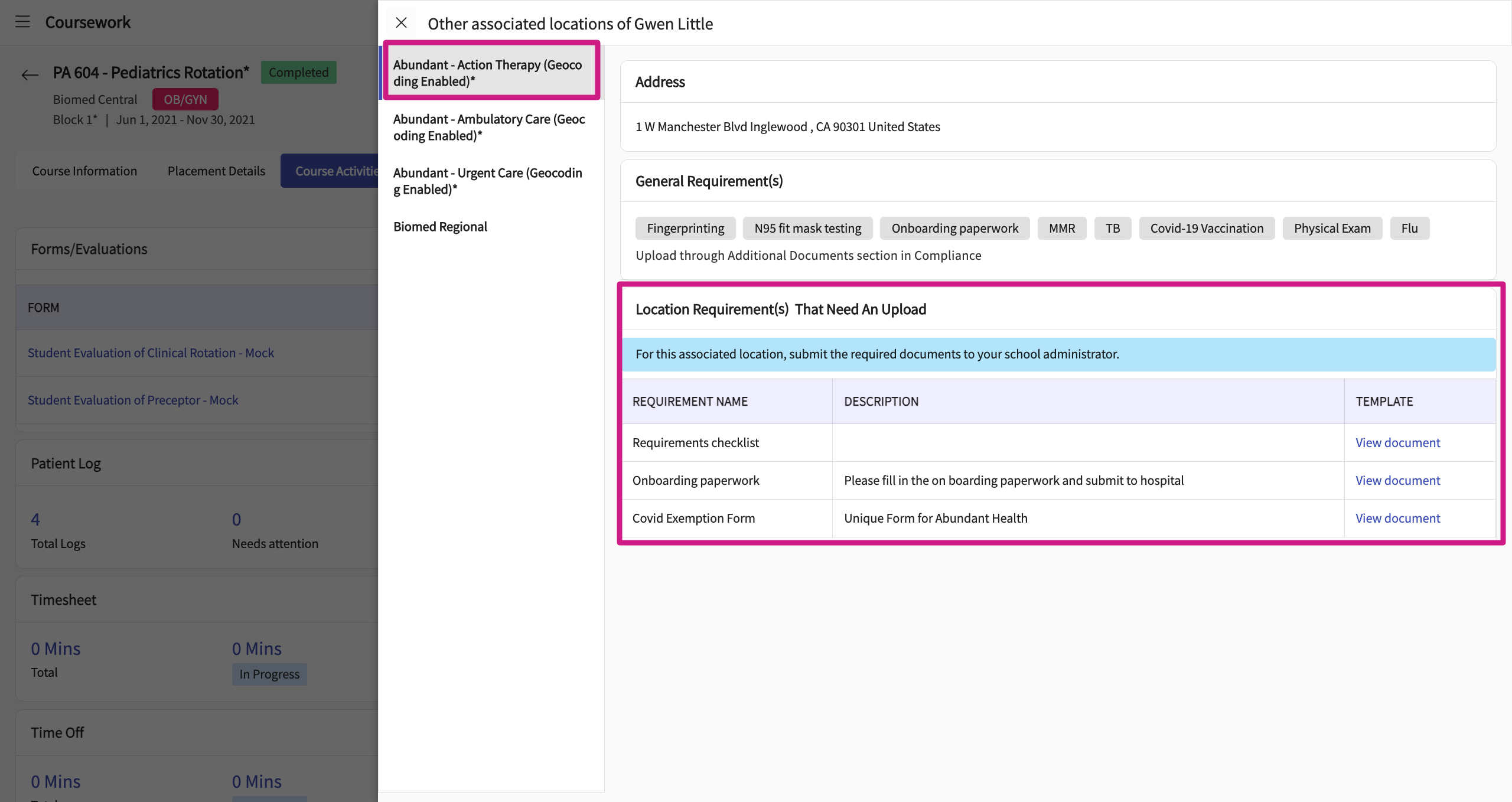Switch to Course Information tab

[84, 171]
